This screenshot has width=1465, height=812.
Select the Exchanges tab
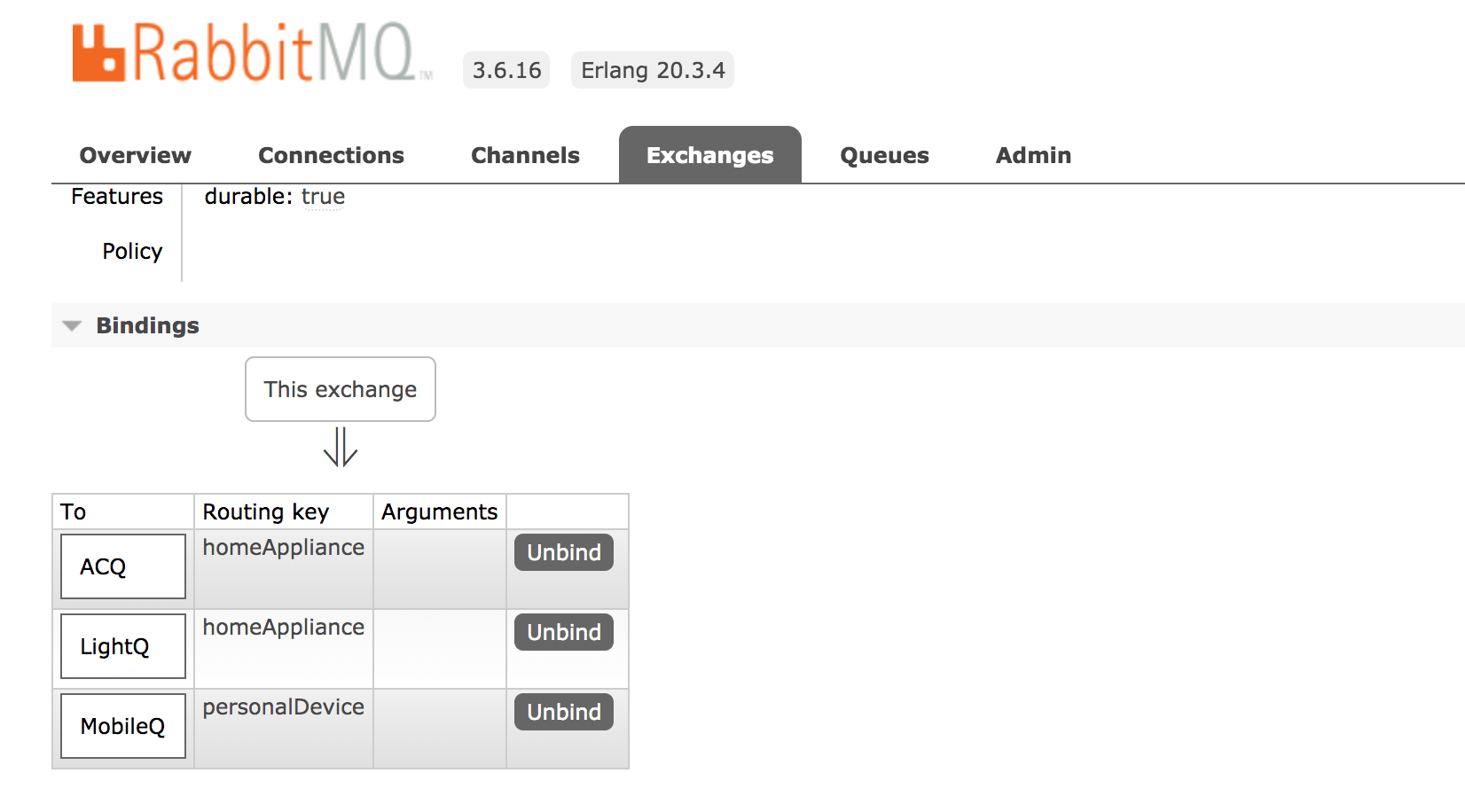point(709,155)
